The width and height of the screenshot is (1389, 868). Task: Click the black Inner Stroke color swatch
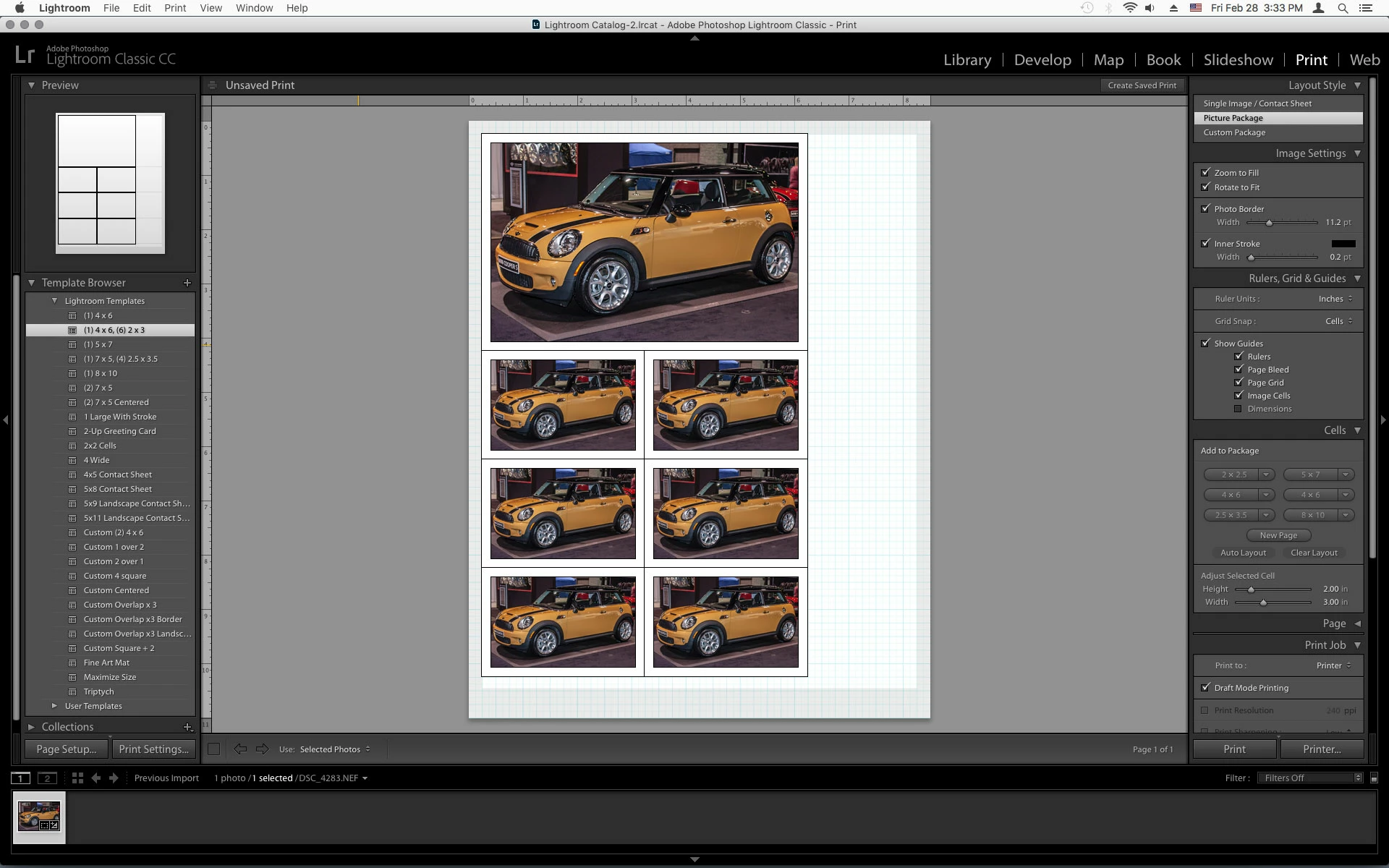click(x=1343, y=244)
